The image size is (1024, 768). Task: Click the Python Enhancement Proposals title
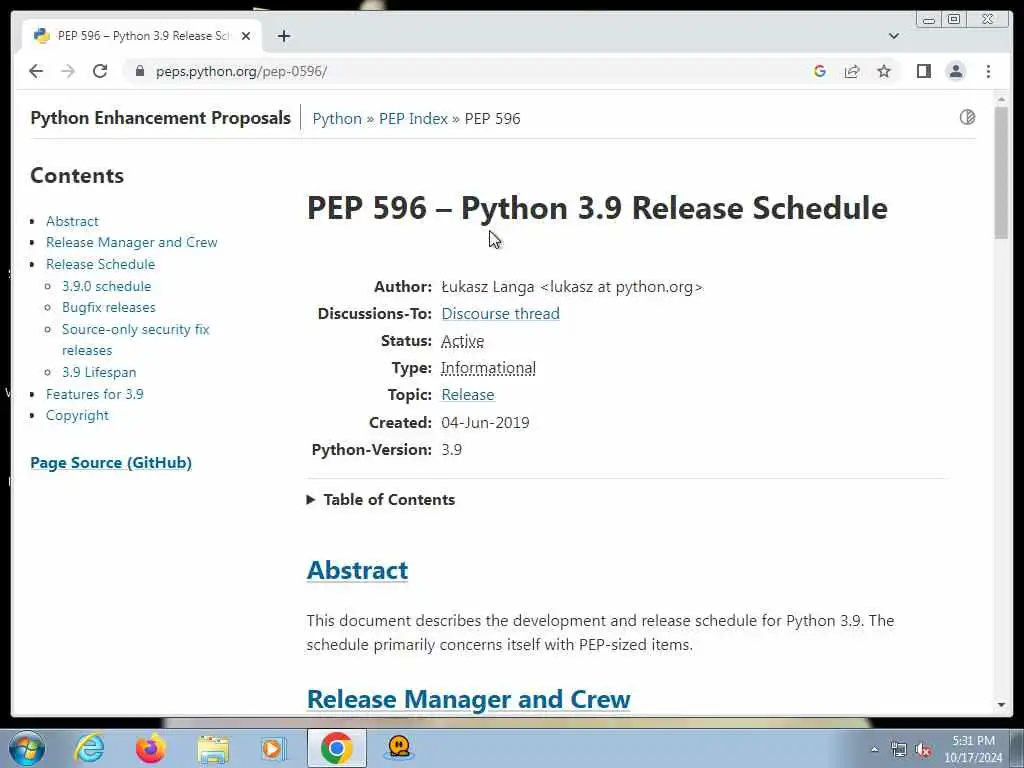coord(161,118)
